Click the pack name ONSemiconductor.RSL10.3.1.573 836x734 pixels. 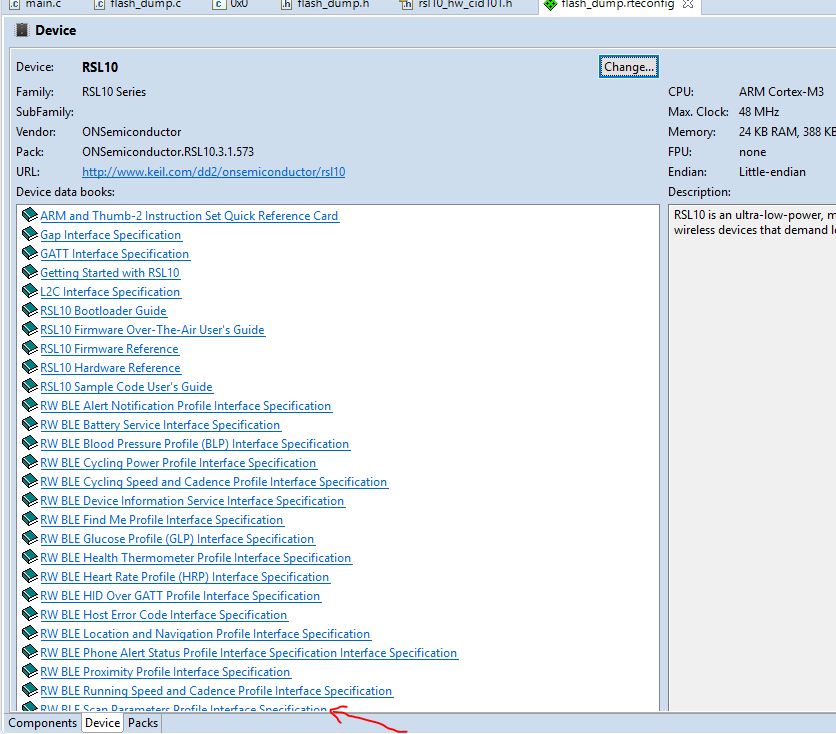pyautogui.click(x=168, y=152)
